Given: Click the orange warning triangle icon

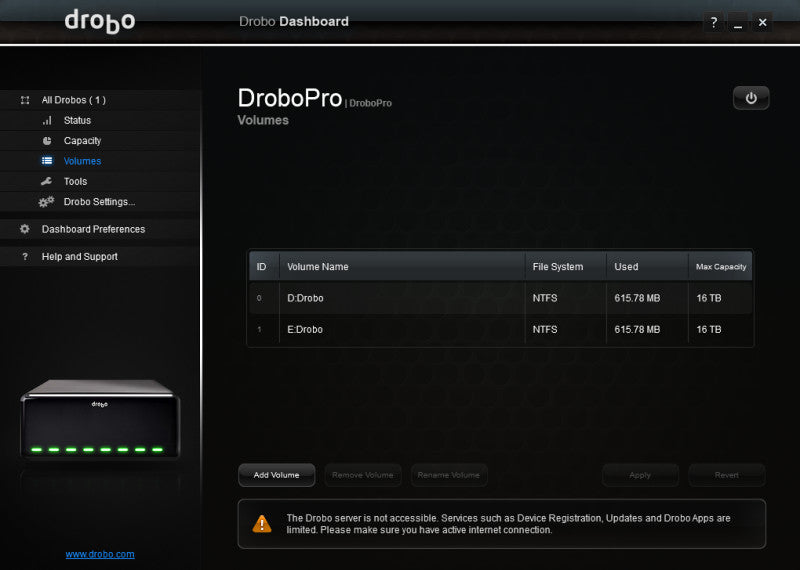Looking at the screenshot, I should pyautogui.click(x=262, y=524).
